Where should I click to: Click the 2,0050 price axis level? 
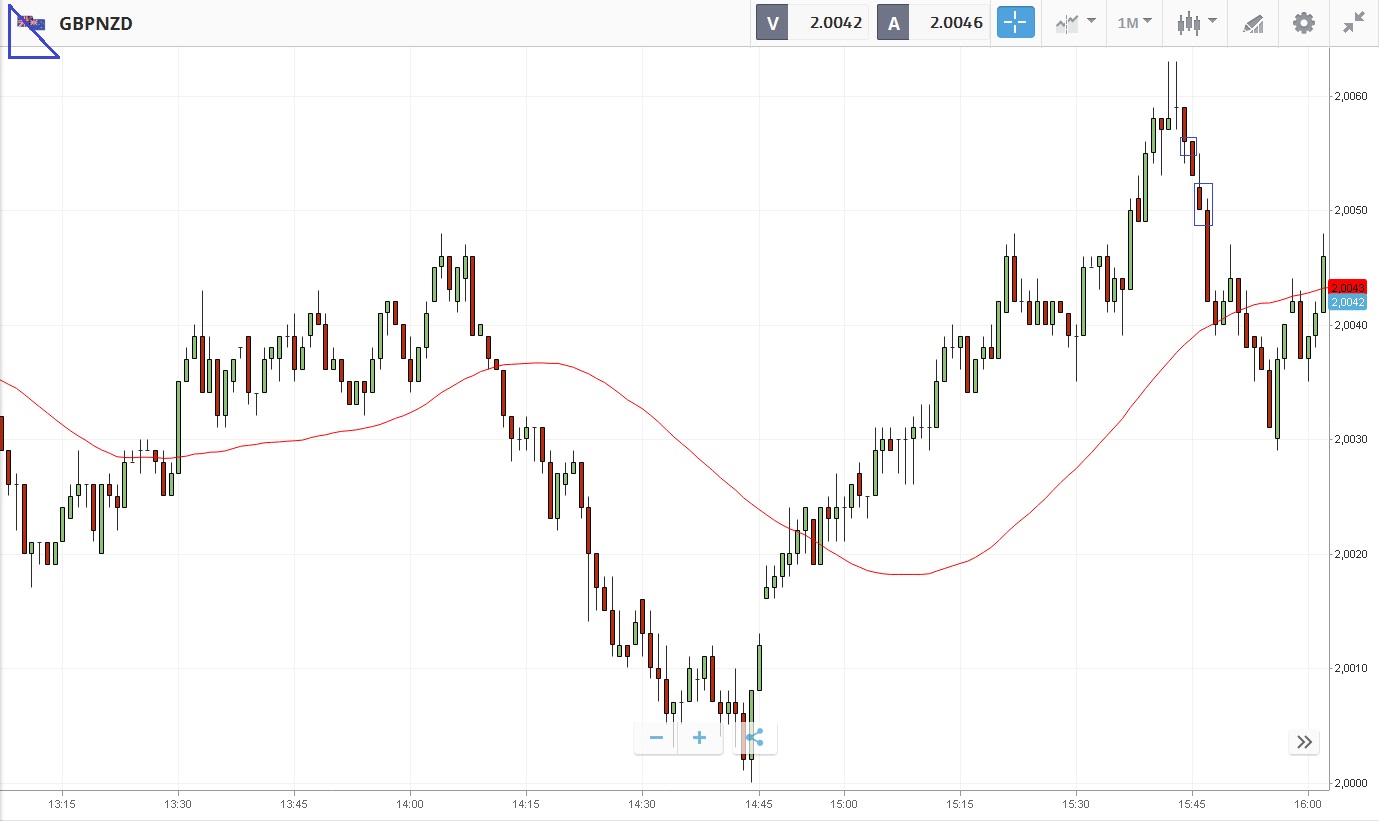(x=1350, y=211)
